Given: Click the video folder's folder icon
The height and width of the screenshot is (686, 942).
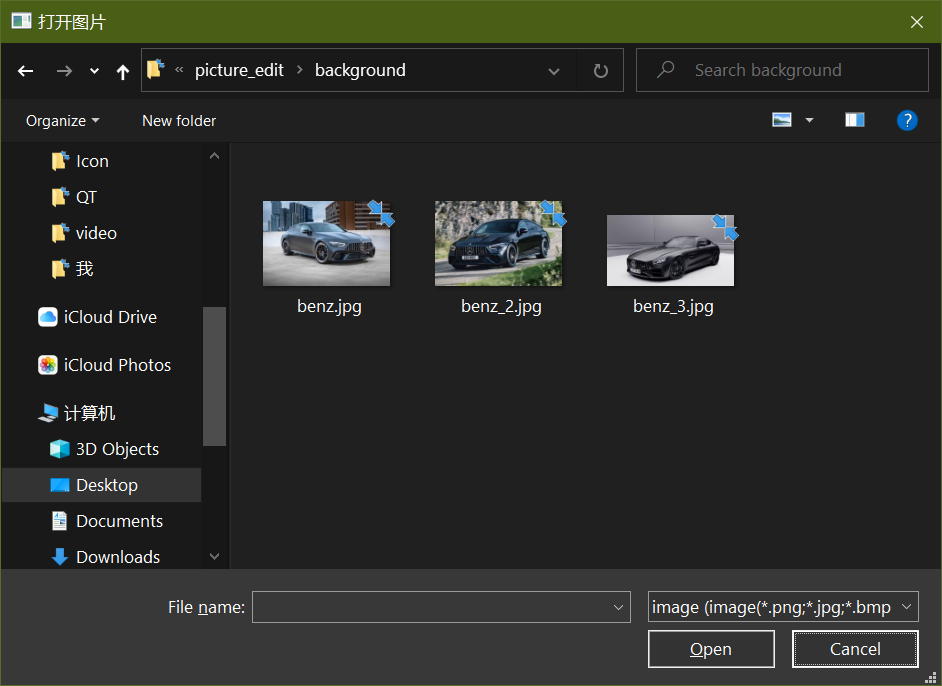Looking at the screenshot, I should [60, 233].
